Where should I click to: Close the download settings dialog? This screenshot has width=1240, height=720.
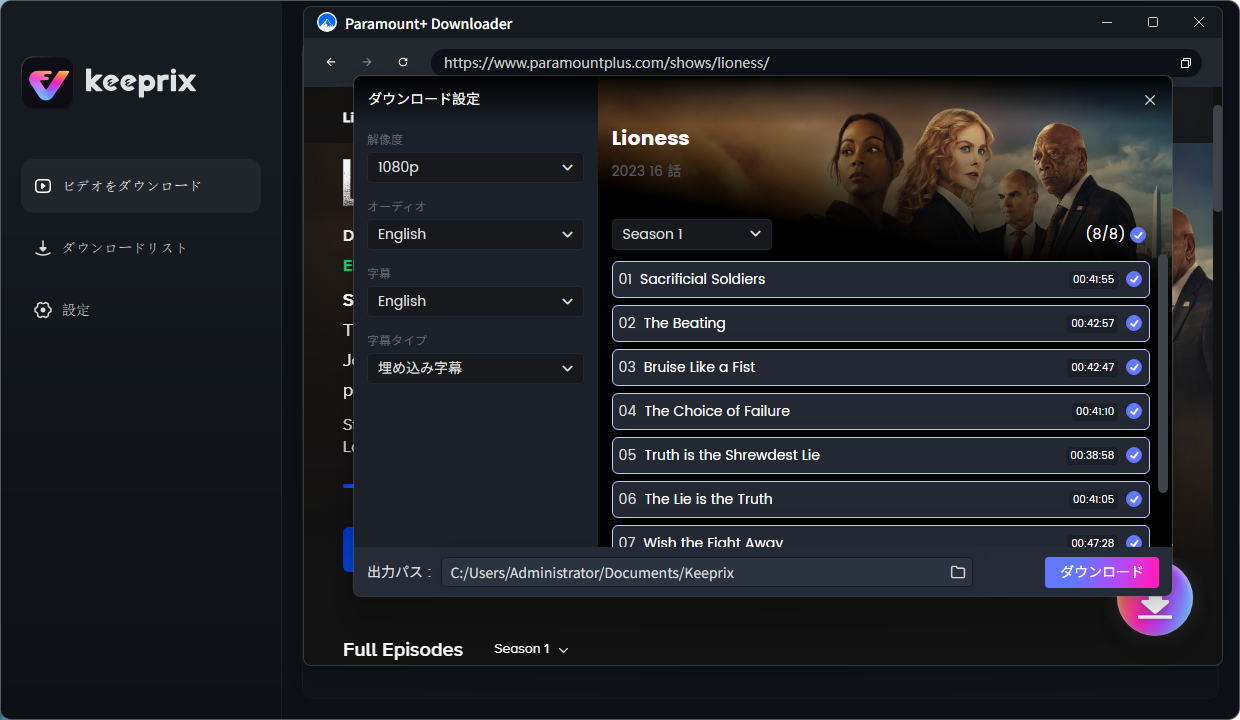pos(1149,100)
